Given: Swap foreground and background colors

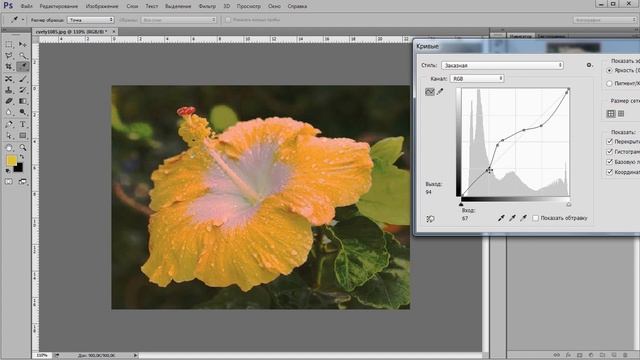Looking at the screenshot, I should [x=22, y=156].
